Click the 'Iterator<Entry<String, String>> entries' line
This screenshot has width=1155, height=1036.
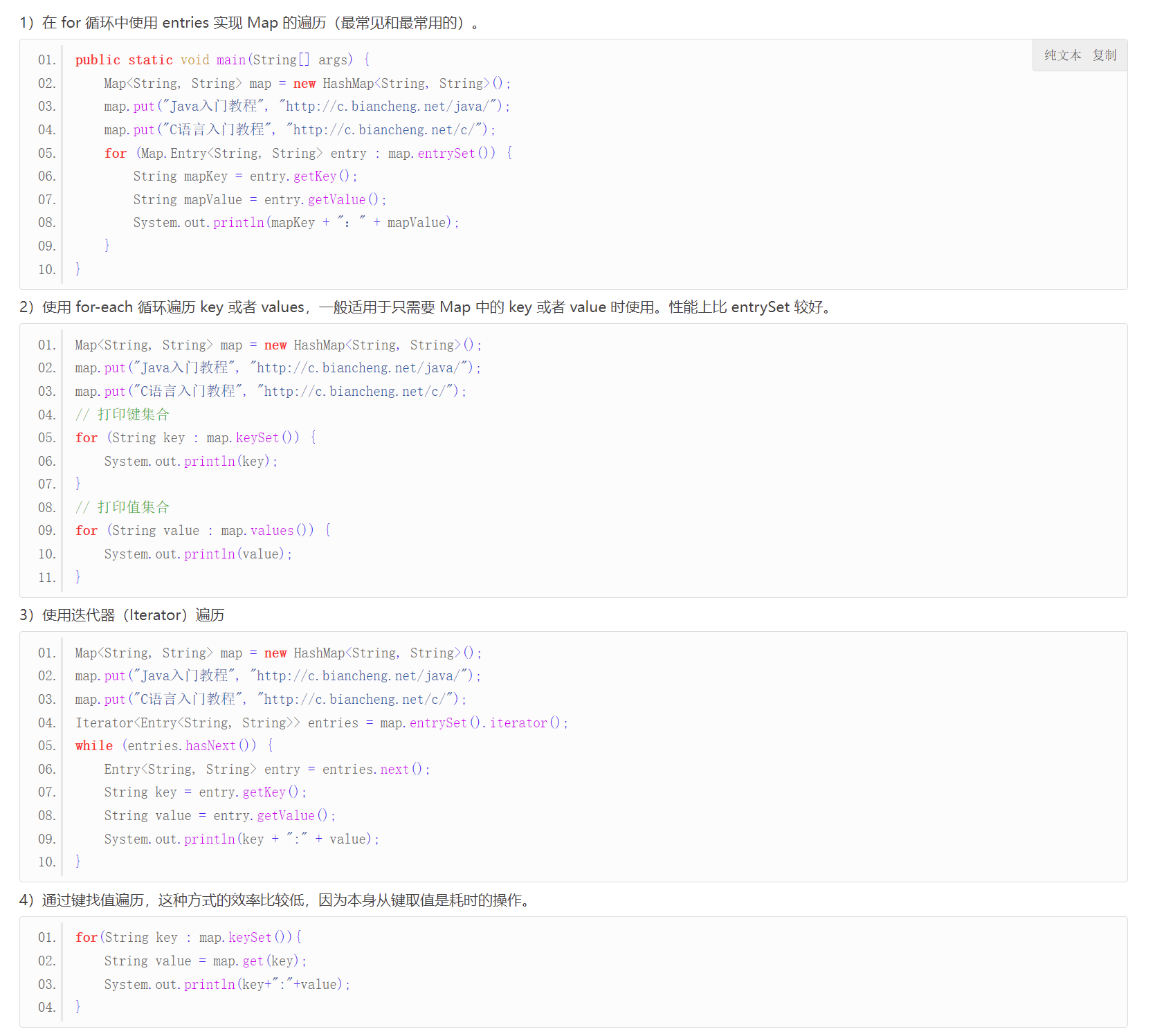point(322,723)
